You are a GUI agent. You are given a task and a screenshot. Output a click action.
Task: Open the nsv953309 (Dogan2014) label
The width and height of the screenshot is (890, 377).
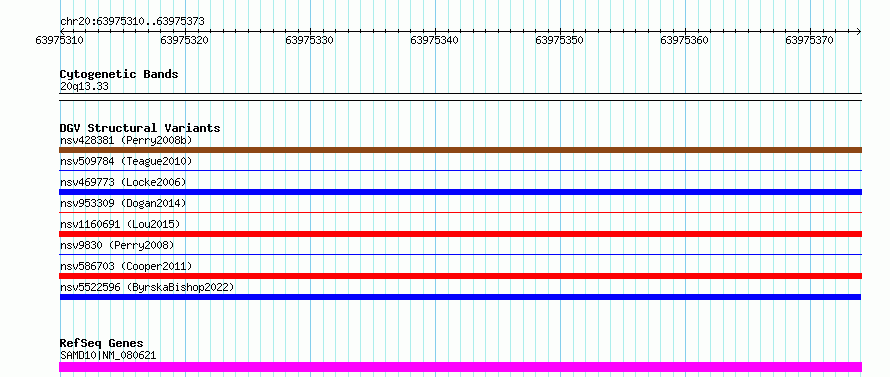pyautogui.click(x=123, y=203)
